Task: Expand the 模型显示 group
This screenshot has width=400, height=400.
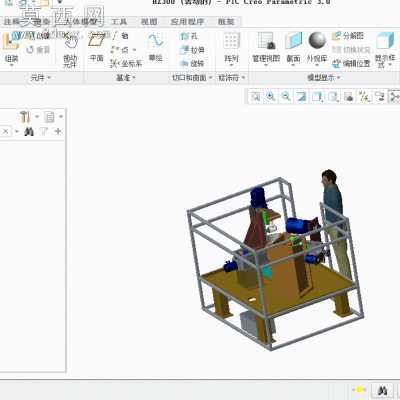Action: coord(324,78)
